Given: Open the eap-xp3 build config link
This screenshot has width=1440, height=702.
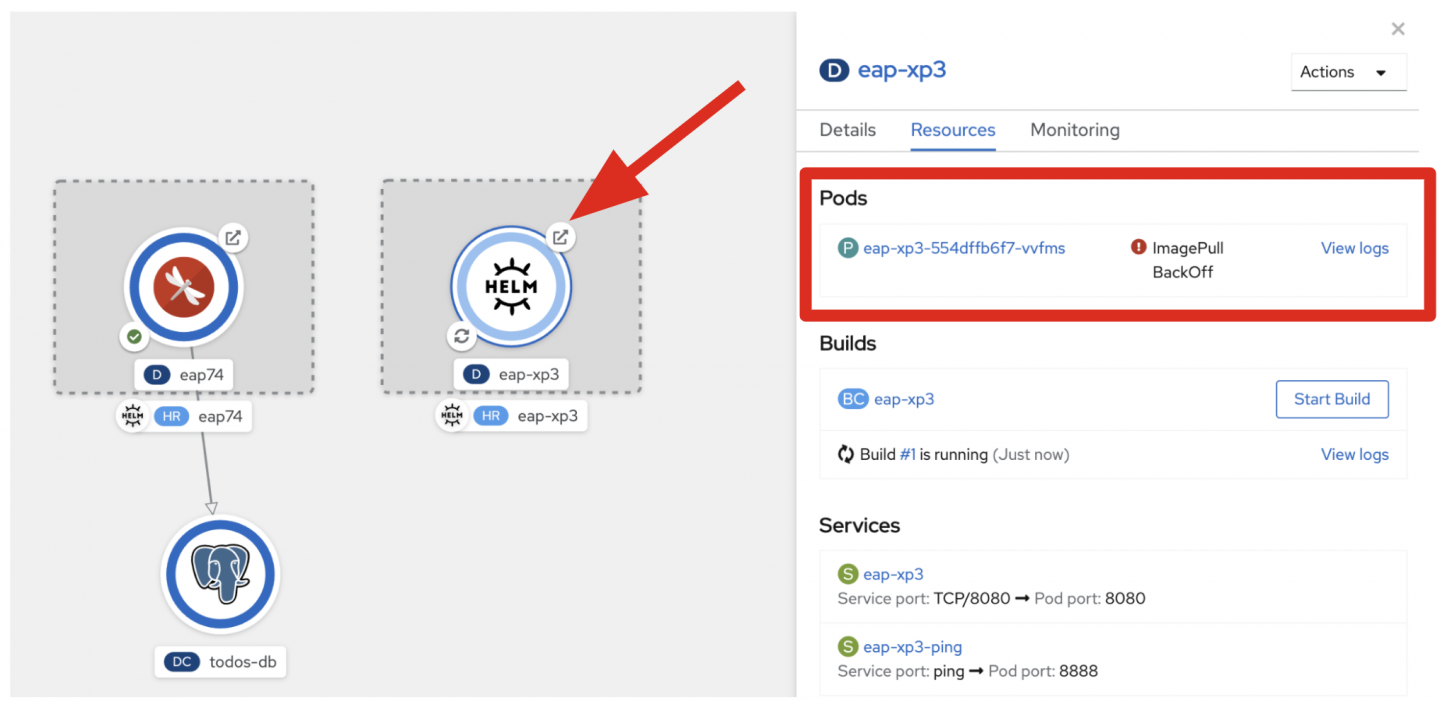Looking at the screenshot, I should (903, 399).
